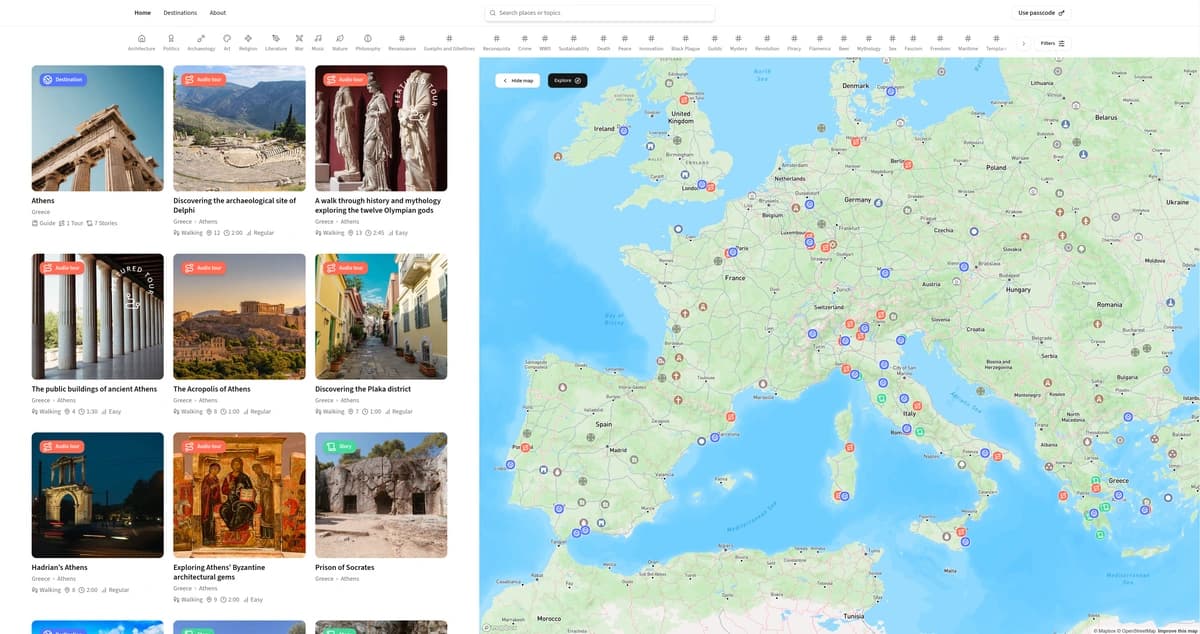This screenshot has width=1200, height=634.
Task: Select the Piracy topic
Action: (x=795, y=42)
